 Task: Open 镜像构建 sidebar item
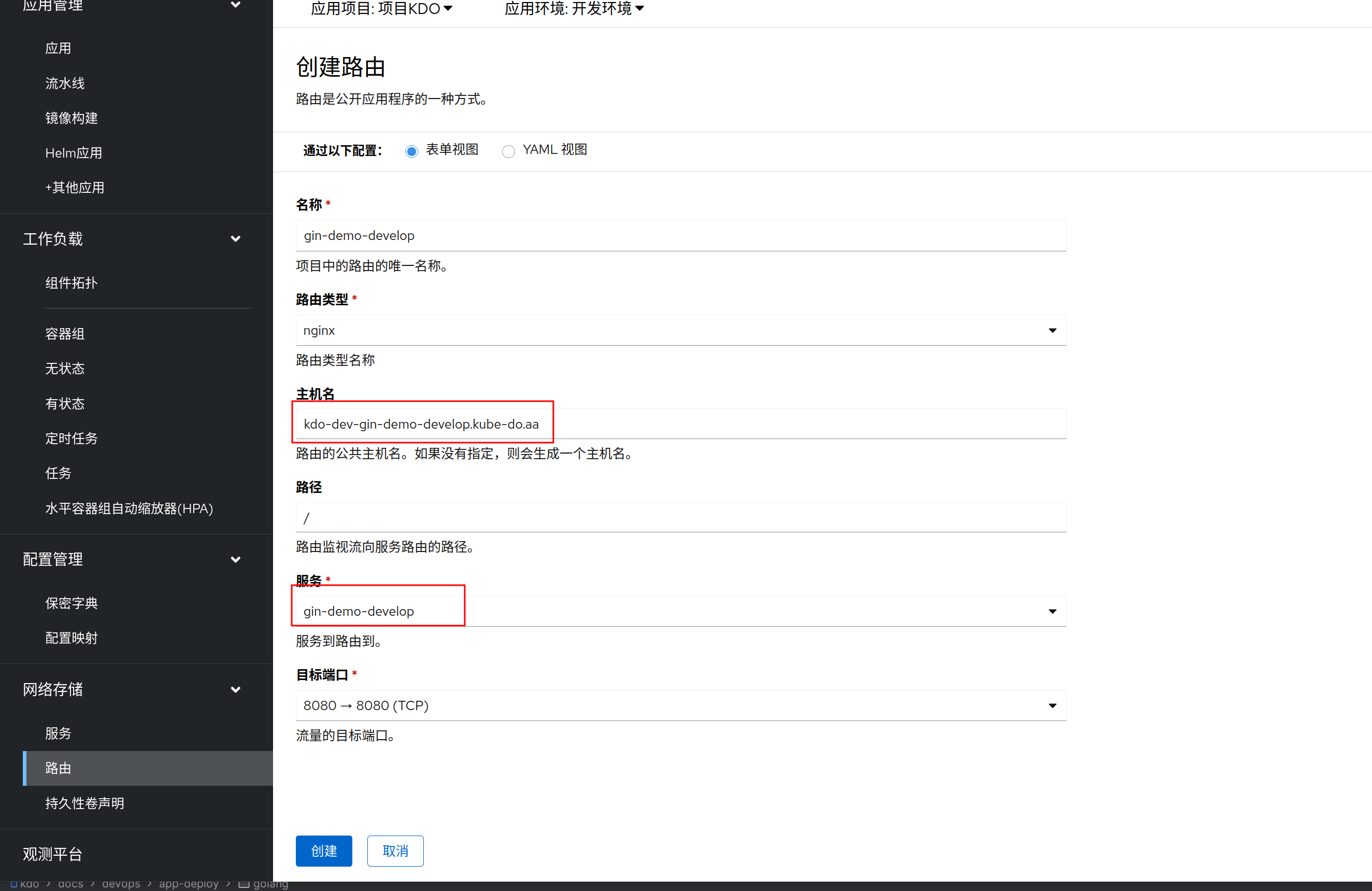pyautogui.click(x=72, y=118)
